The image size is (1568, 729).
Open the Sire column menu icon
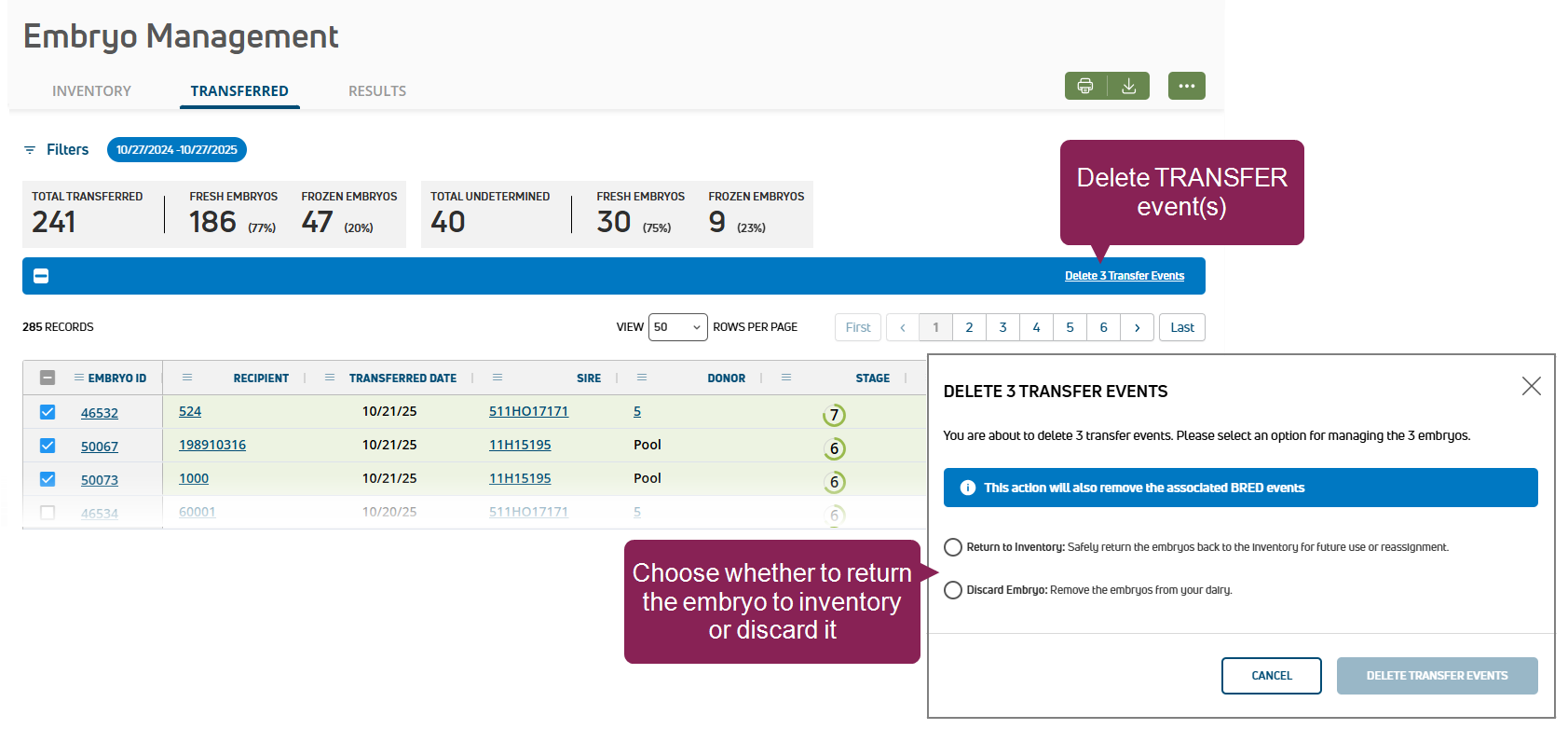pyautogui.click(x=498, y=378)
